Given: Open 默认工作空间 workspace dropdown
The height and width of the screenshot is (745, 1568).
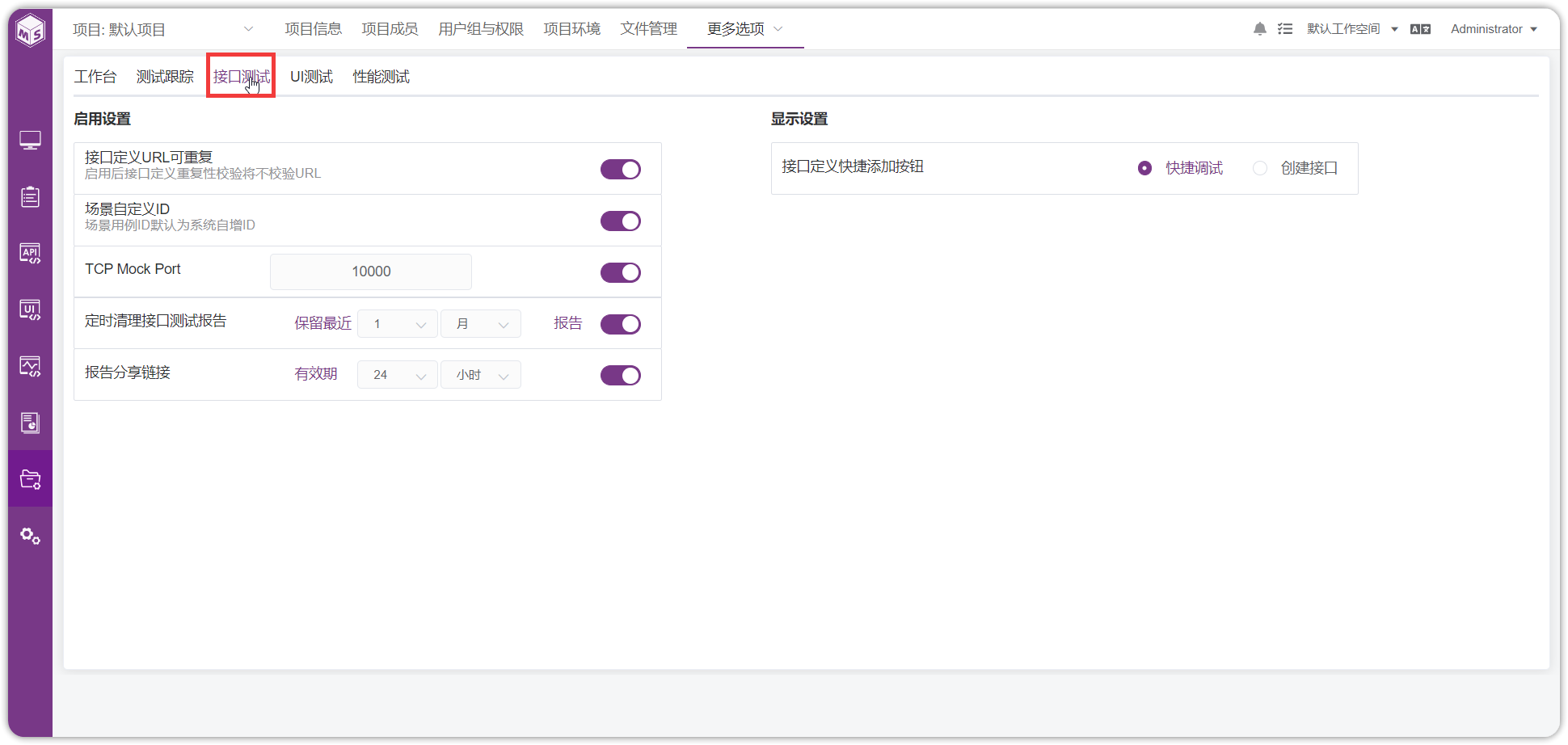Looking at the screenshot, I should pyautogui.click(x=1352, y=29).
